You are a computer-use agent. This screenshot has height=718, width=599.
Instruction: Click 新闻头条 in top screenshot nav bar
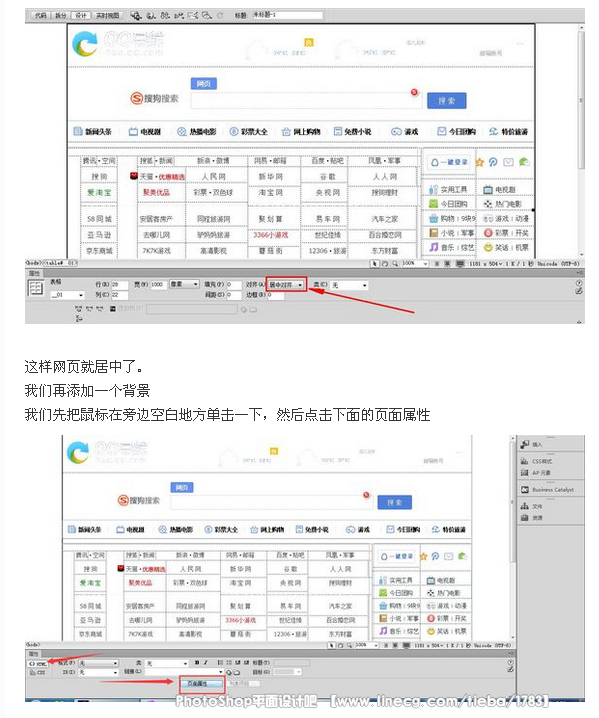pyautogui.click(x=93, y=132)
